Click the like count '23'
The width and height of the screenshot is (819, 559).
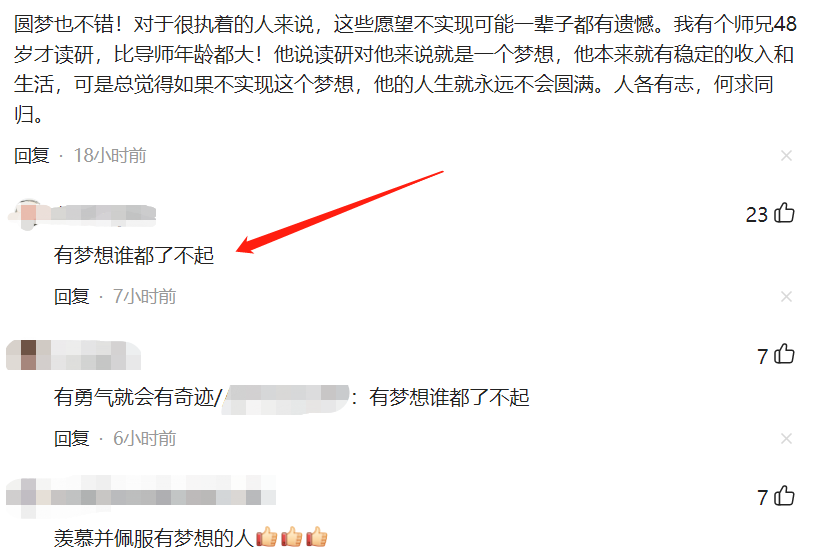[757, 215]
